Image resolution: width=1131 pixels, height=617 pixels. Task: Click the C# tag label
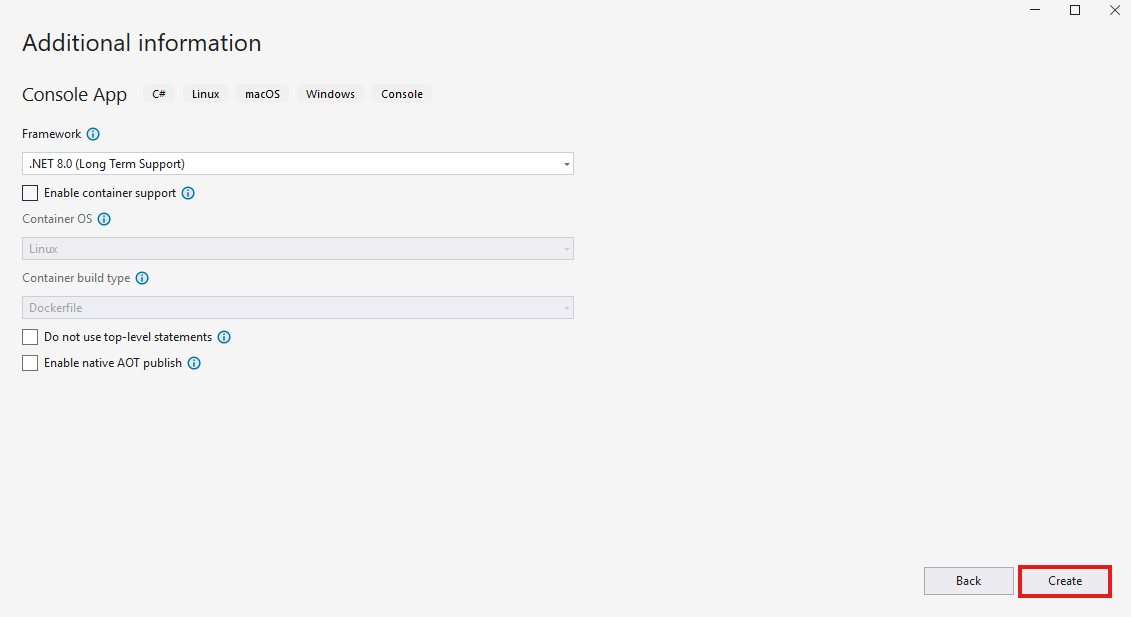tap(159, 94)
